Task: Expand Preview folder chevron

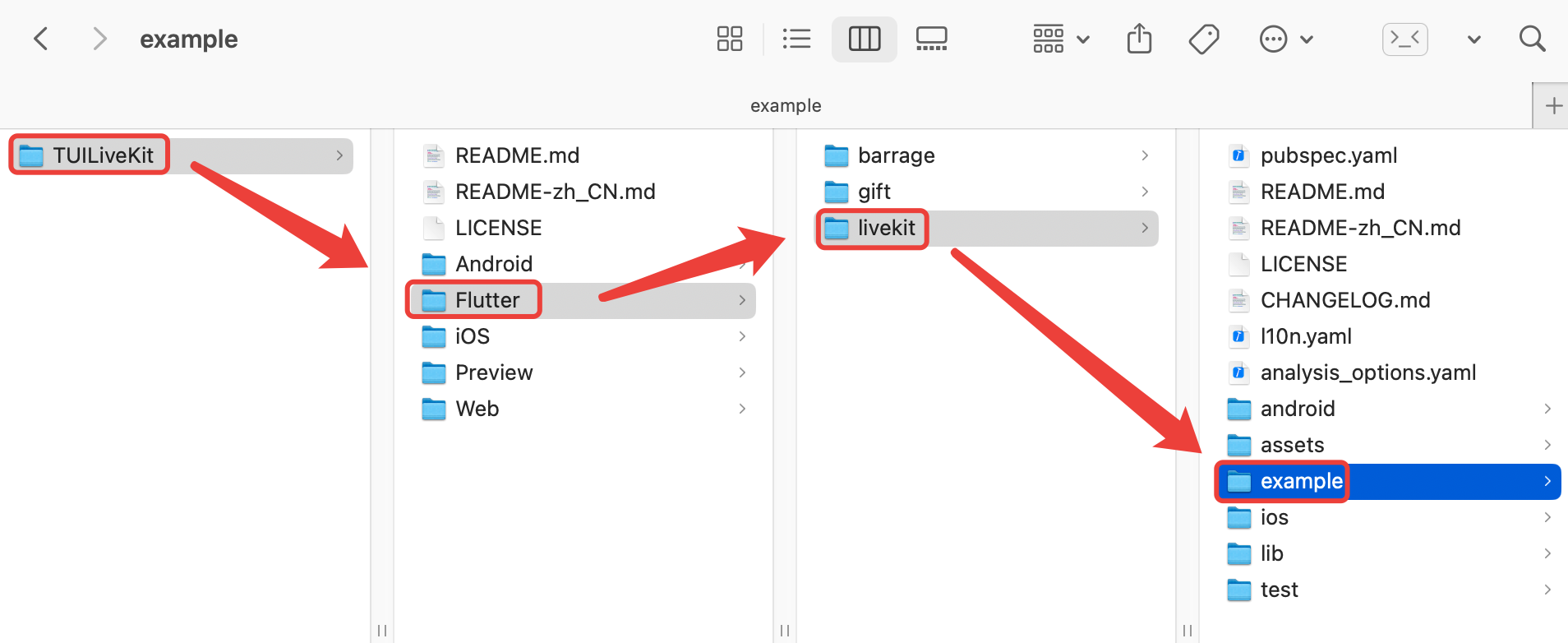Action: click(x=742, y=372)
